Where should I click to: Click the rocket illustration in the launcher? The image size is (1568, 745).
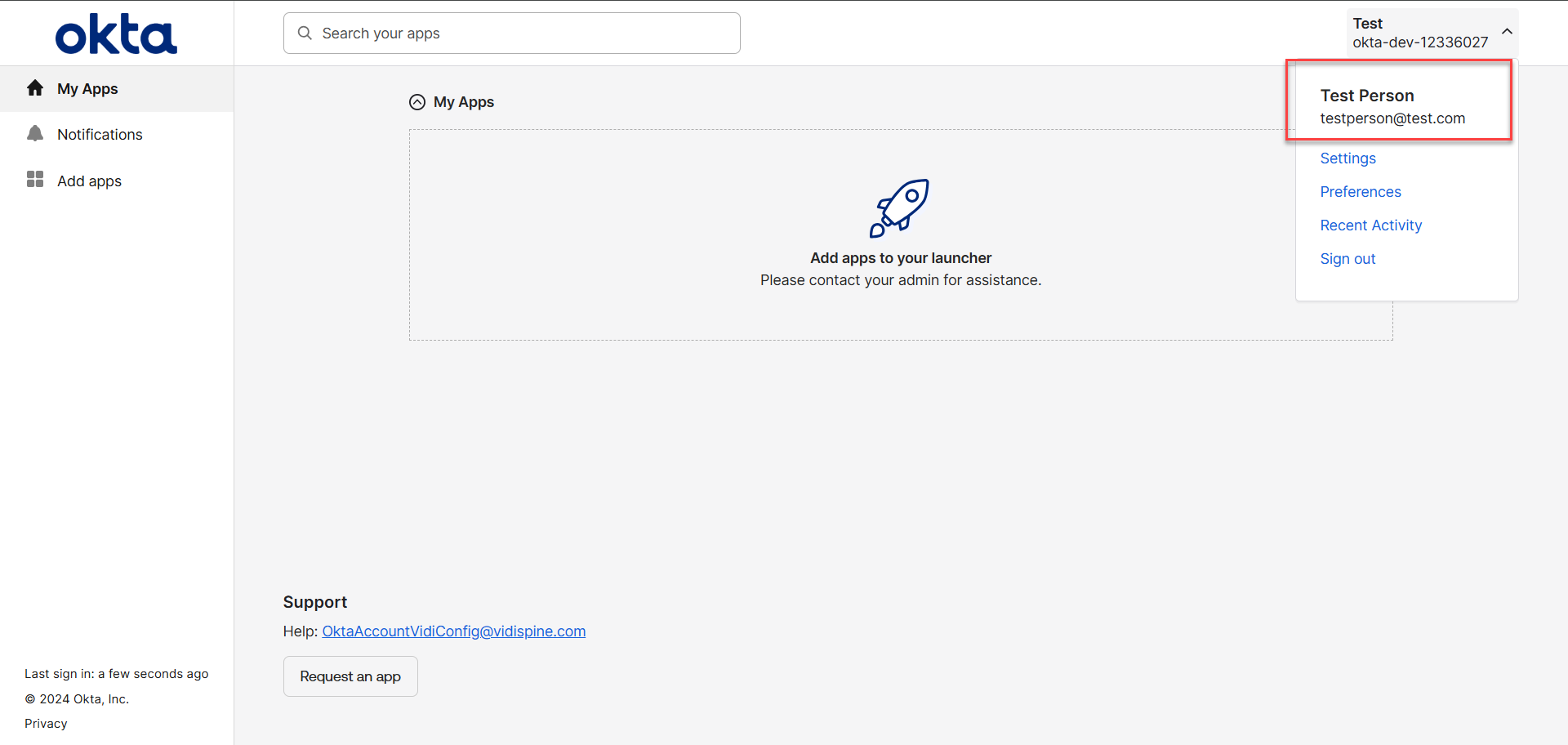pyautogui.click(x=900, y=208)
